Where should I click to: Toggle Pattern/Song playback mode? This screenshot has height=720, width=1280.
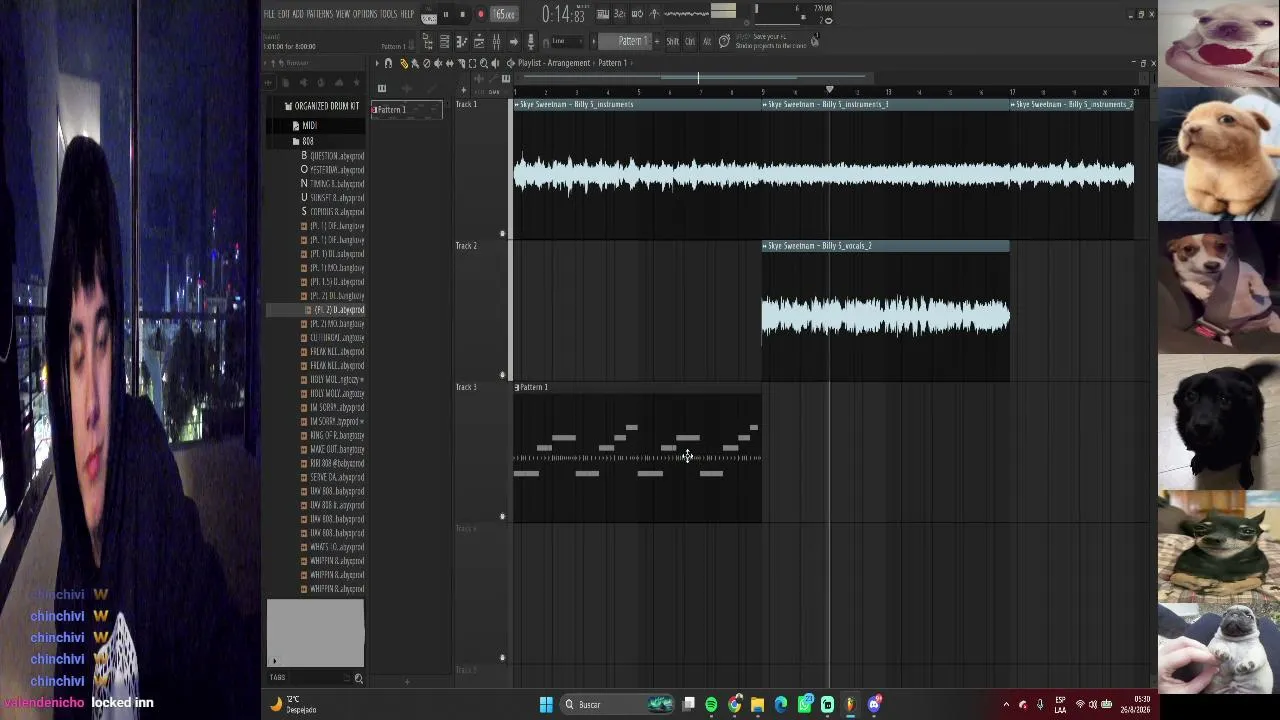429,15
